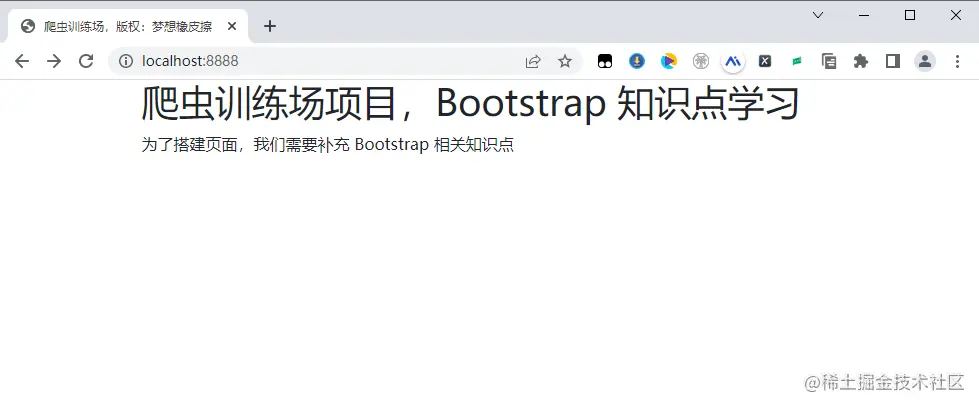Bookmark this tab with the star icon
Image resolution: width=979 pixels, height=407 pixels.
[565, 61]
